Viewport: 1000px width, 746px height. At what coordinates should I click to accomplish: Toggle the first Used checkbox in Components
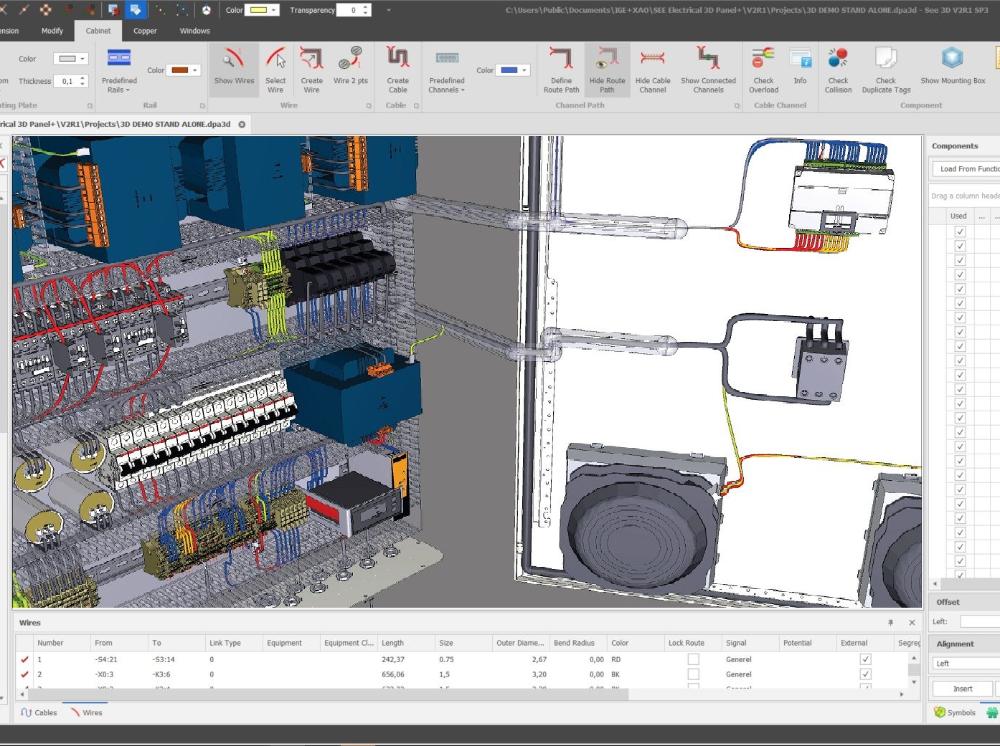tap(960, 231)
